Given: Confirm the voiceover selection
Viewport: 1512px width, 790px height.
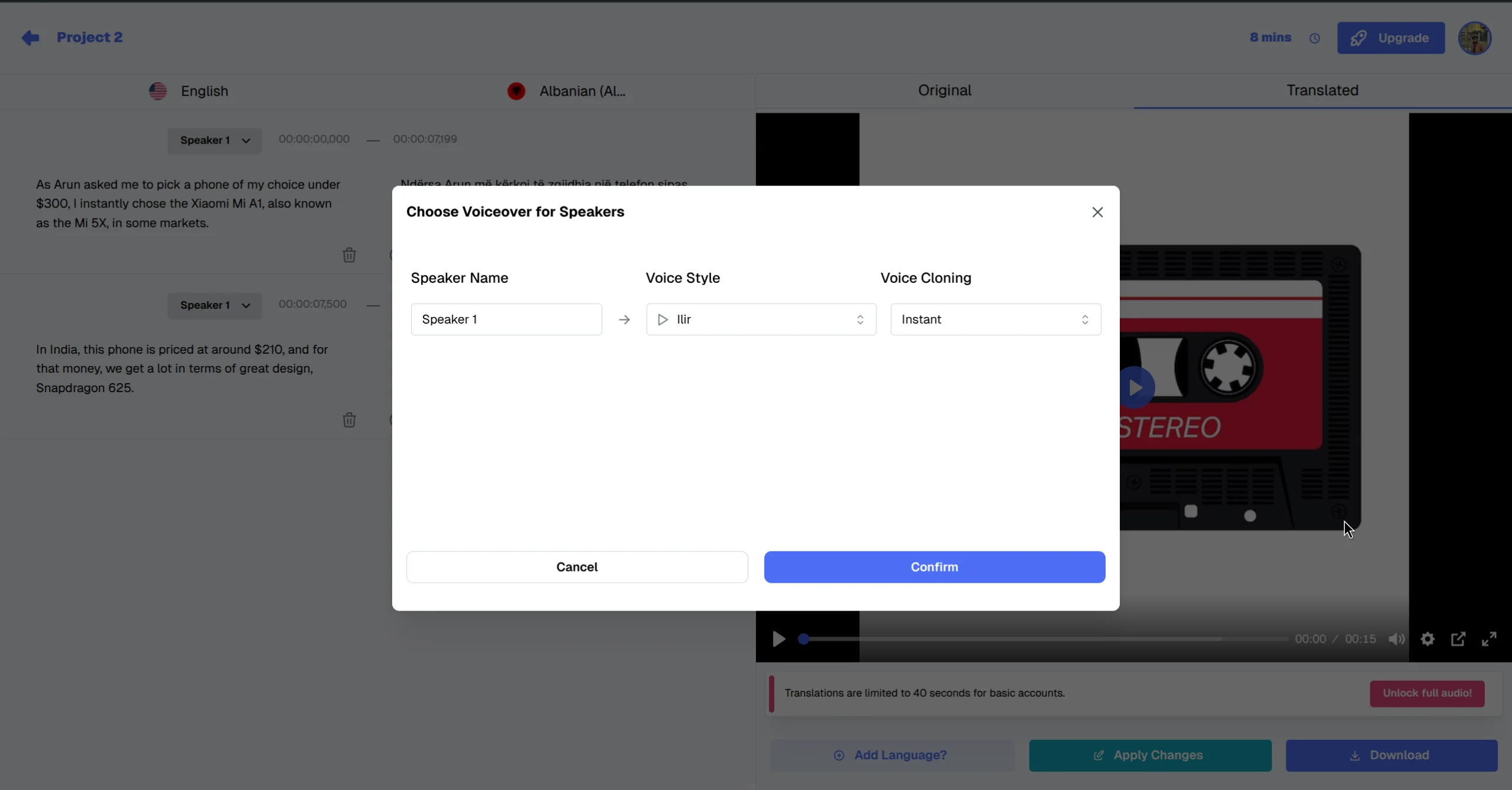Looking at the screenshot, I should pyautogui.click(x=934, y=567).
